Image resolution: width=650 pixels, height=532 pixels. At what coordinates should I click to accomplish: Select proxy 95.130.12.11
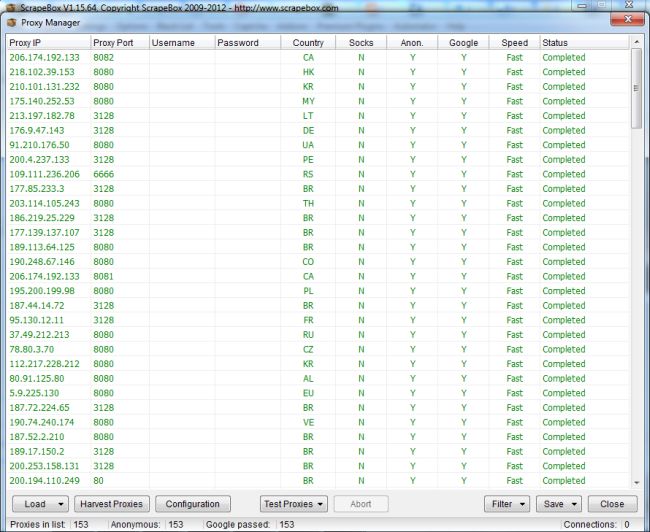click(36, 320)
